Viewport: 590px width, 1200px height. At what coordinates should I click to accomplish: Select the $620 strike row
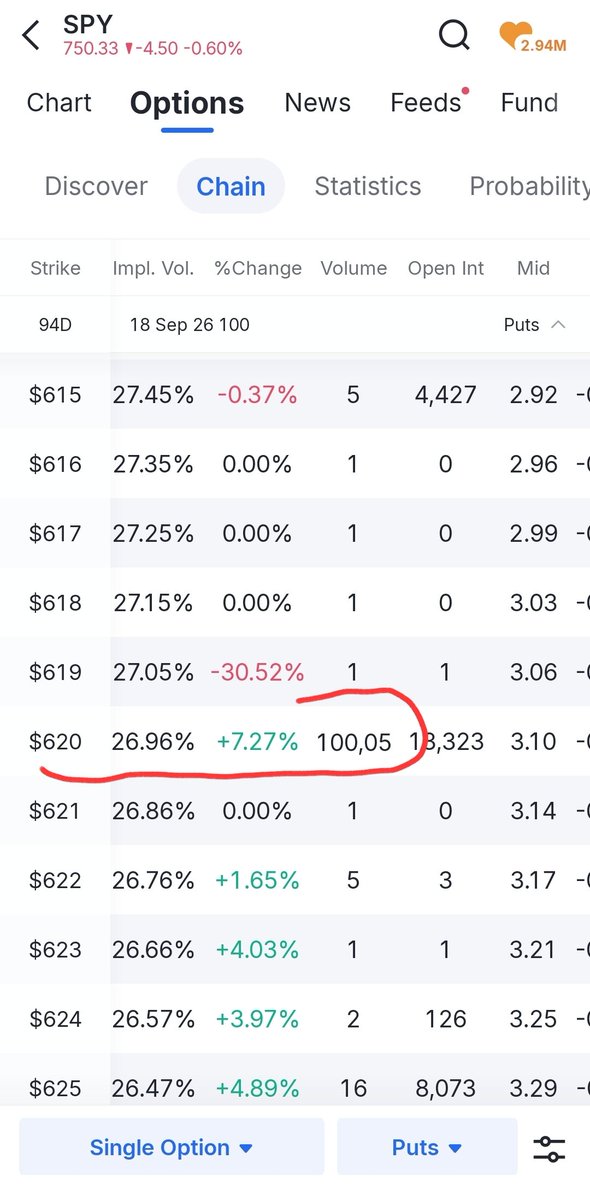click(295, 741)
